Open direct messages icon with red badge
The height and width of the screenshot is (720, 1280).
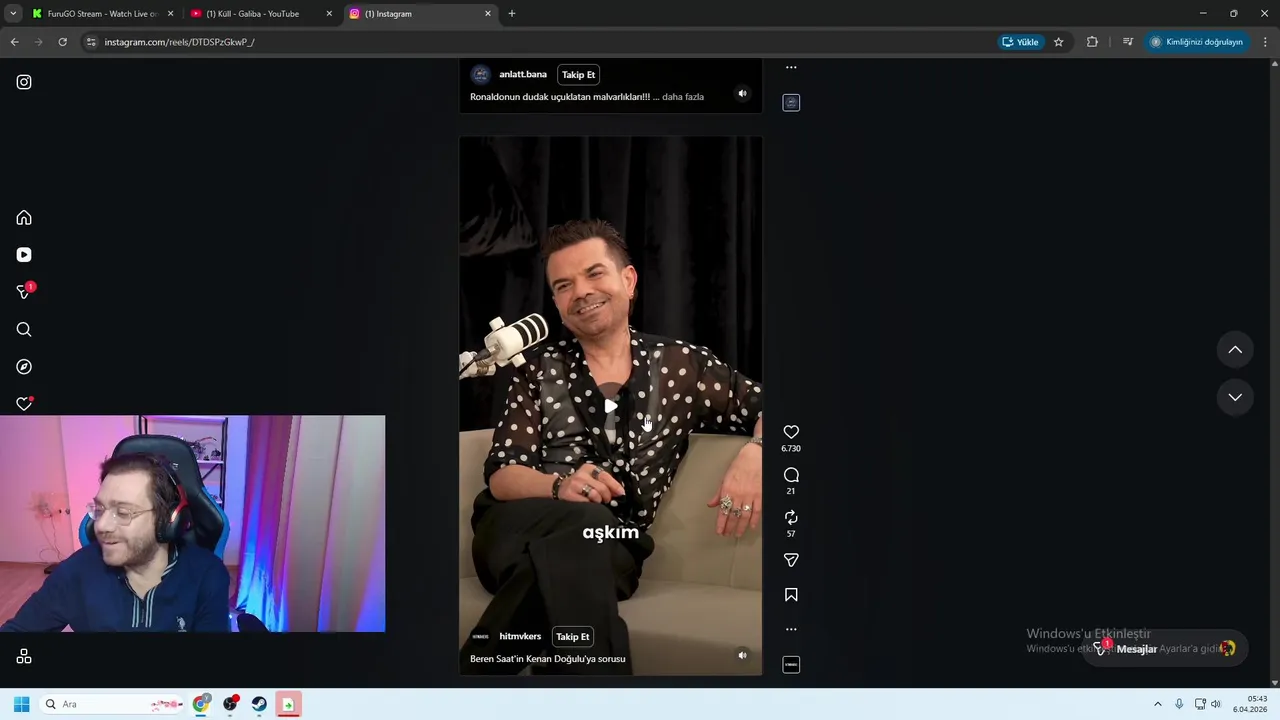(x=25, y=291)
